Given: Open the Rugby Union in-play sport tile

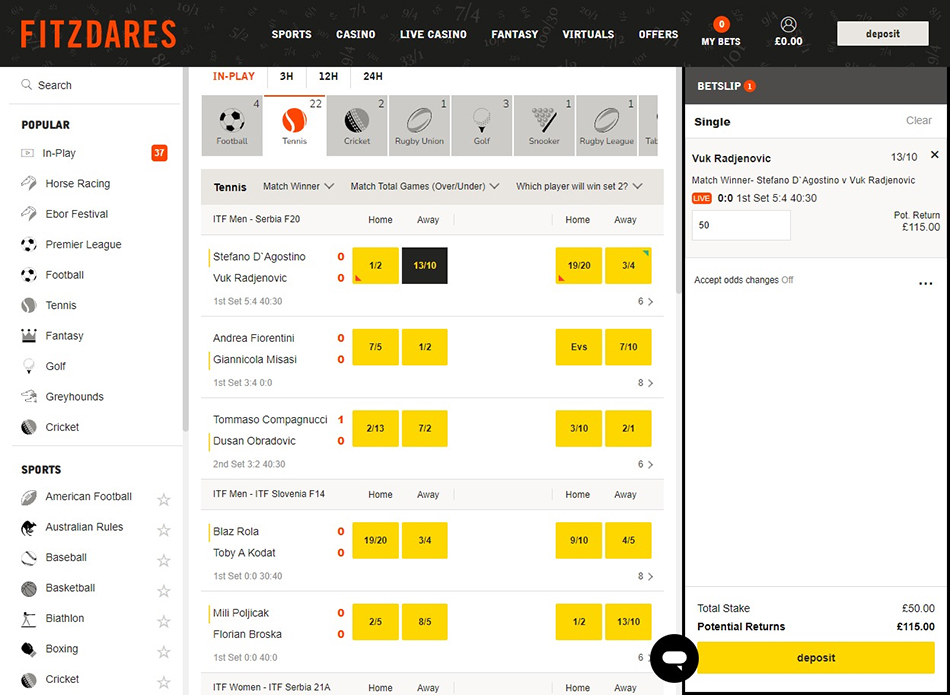Looking at the screenshot, I should [419, 126].
